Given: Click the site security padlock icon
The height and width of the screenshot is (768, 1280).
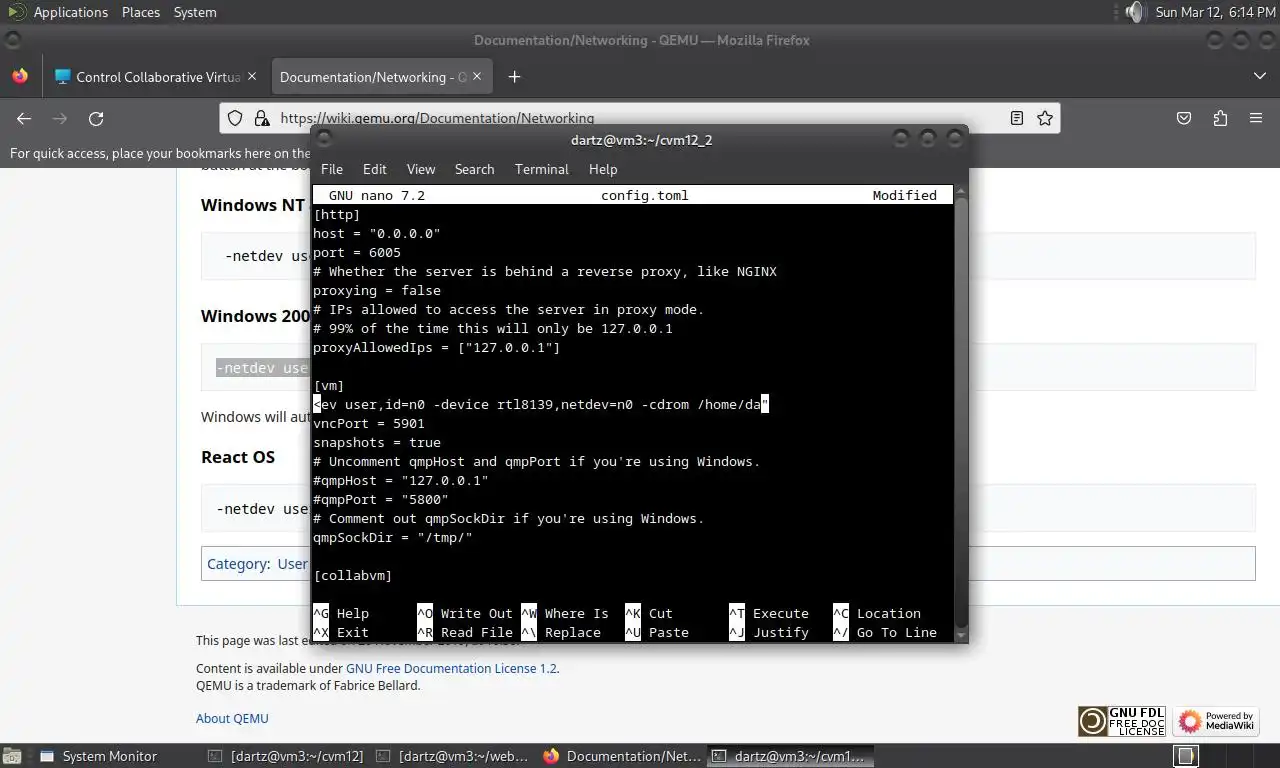Looking at the screenshot, I should (261, 118).
